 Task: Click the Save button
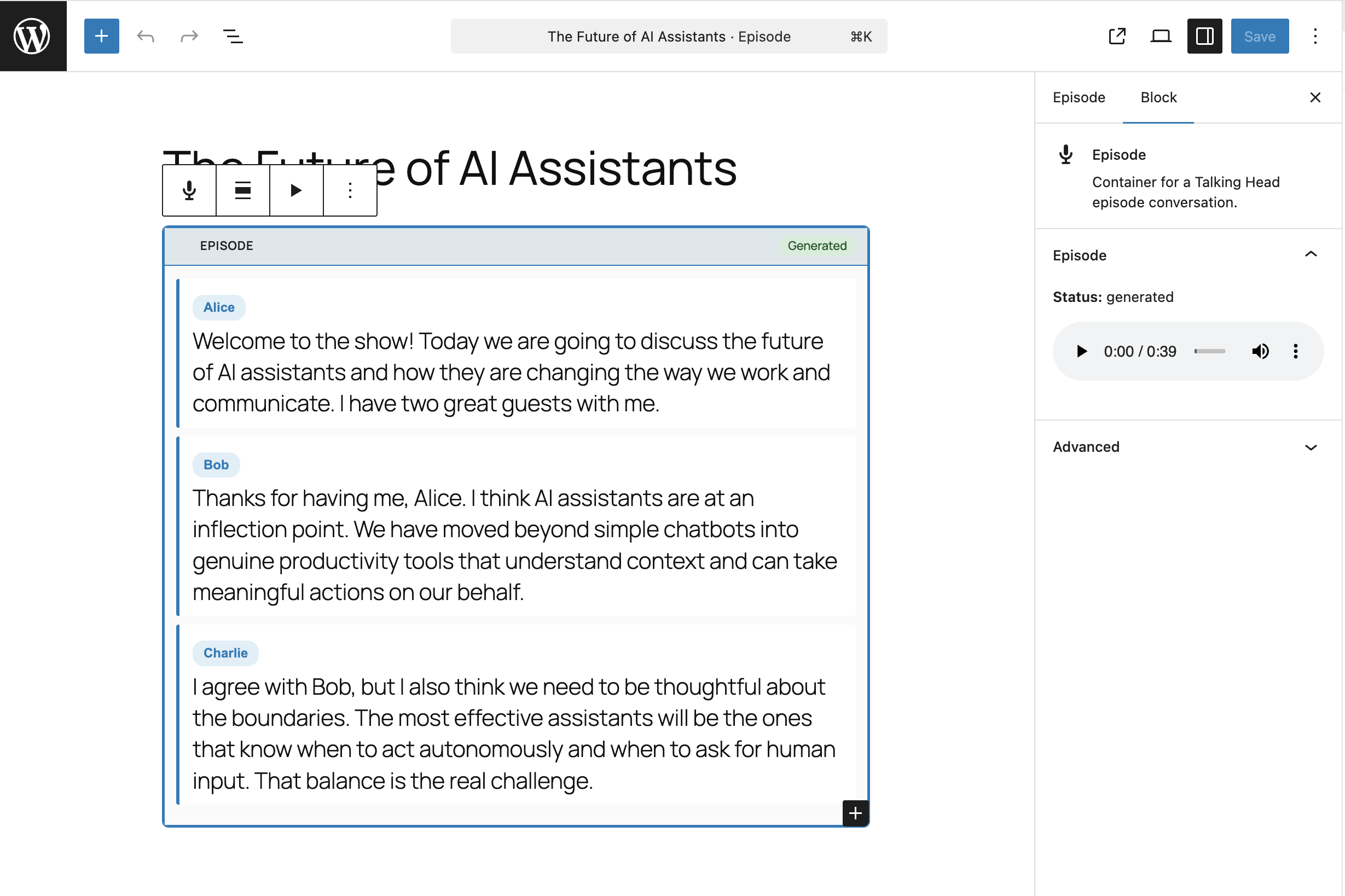pos(1259,36)
